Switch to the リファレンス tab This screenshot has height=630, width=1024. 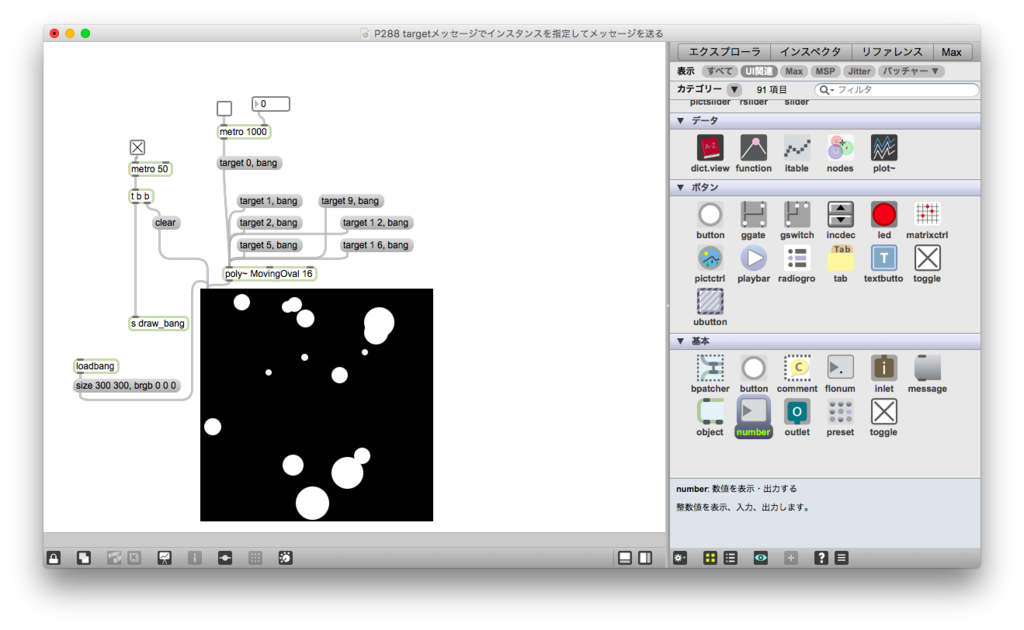891,51
